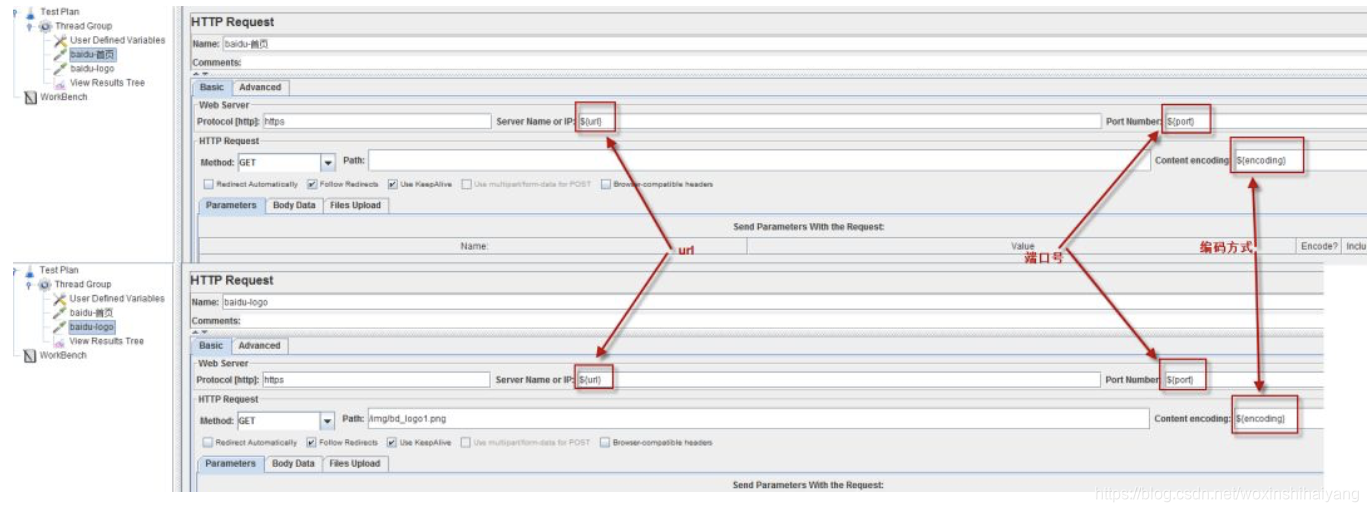Uncheck Follow Redirects in baidu-首页 request

312,184
